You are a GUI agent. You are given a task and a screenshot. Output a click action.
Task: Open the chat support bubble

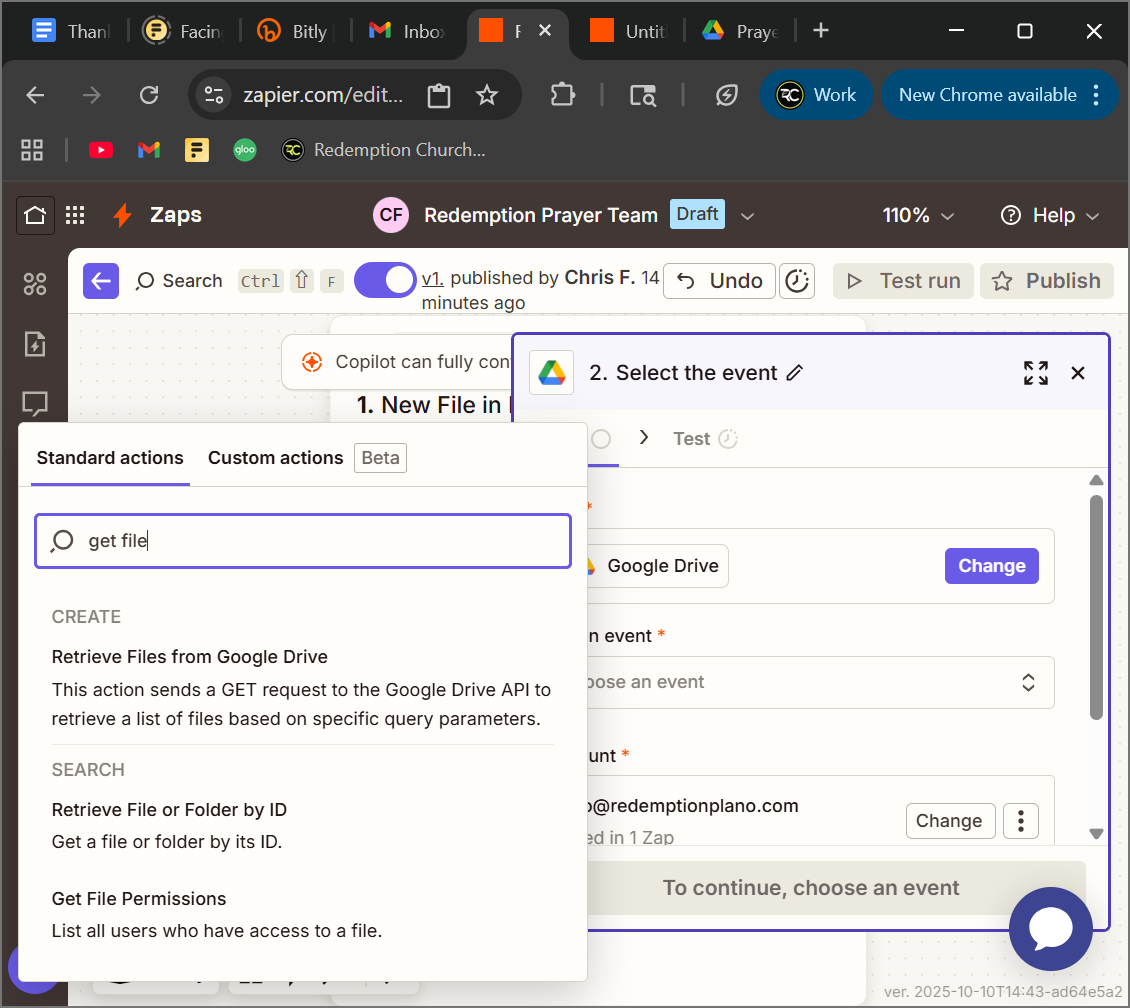1050,928
